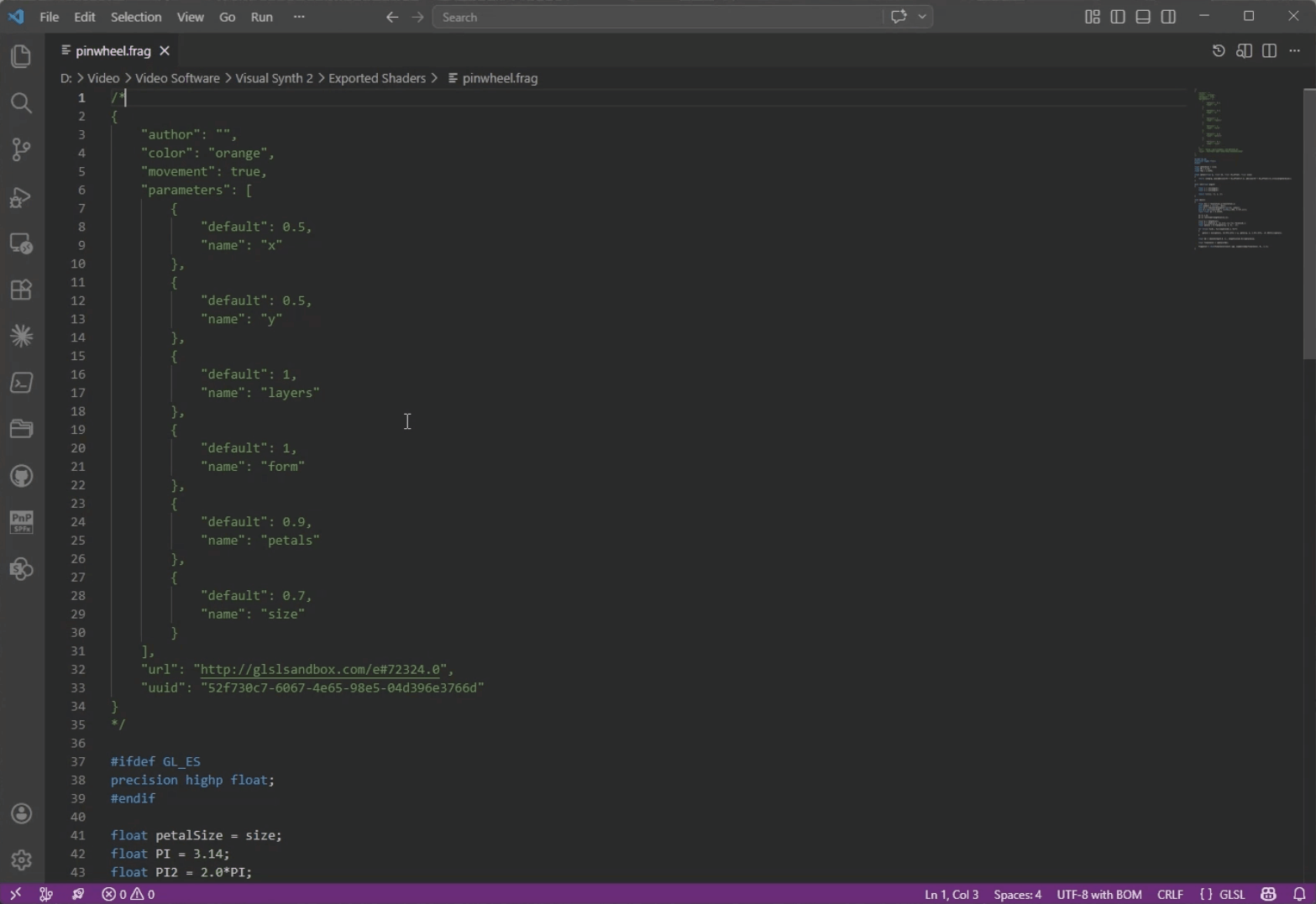
Task: Toggle primary side bar visibility
Action: click(1118, 17)
